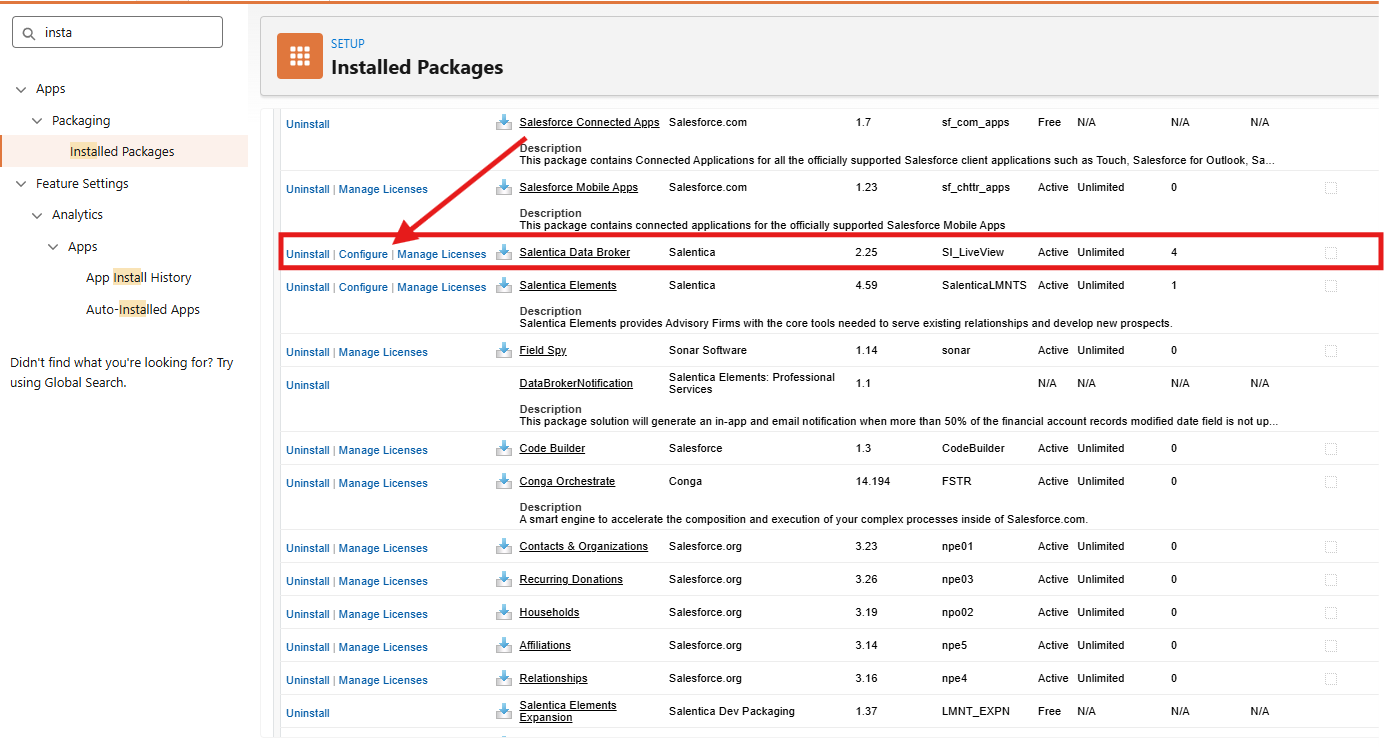Open Manage Licenses for Conga Orchestrate
The image size is (1384, 747).
click(x=383, y=483)
